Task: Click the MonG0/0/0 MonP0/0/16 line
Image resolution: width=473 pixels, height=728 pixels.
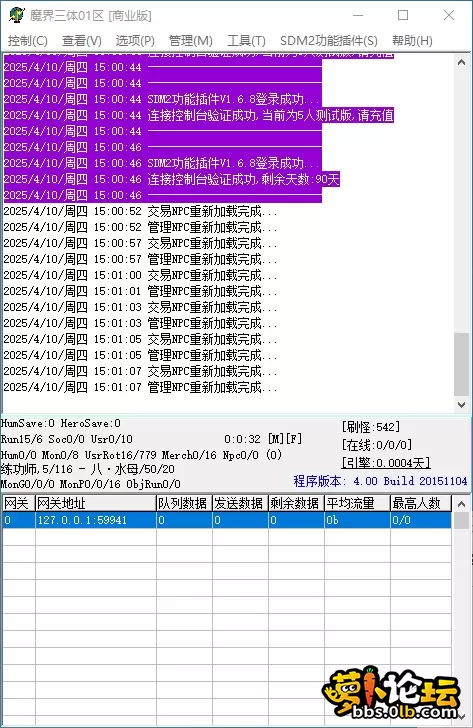Action: [91, 484]
